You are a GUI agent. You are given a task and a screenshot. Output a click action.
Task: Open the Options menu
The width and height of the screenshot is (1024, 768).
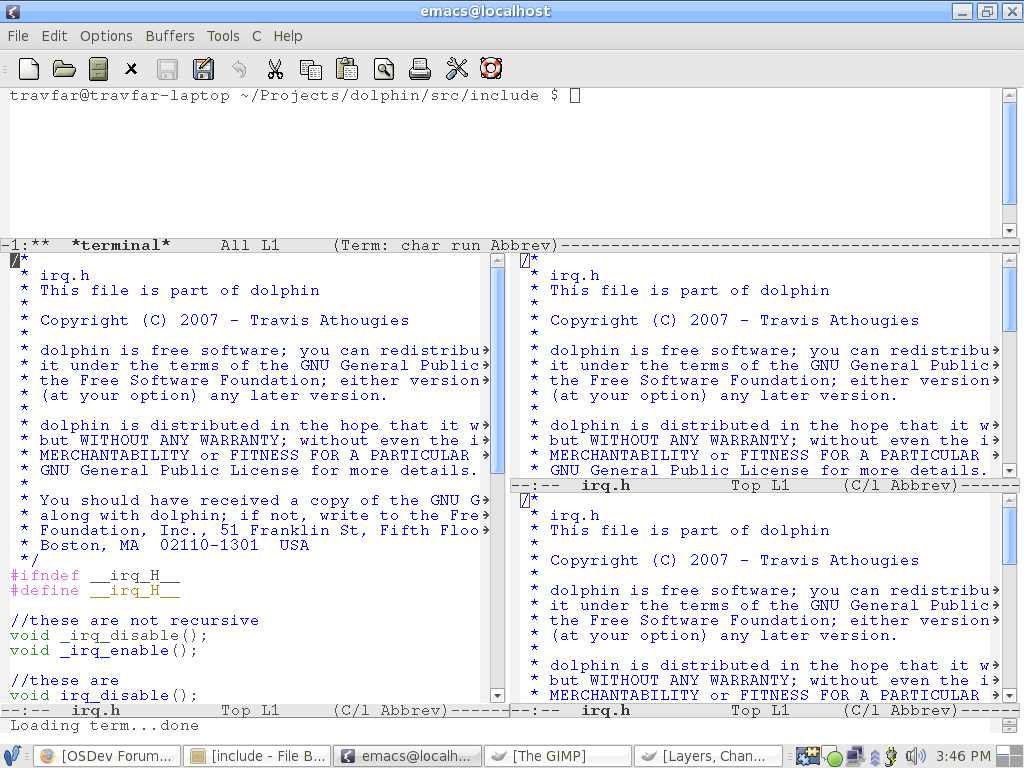click(106, 36)
